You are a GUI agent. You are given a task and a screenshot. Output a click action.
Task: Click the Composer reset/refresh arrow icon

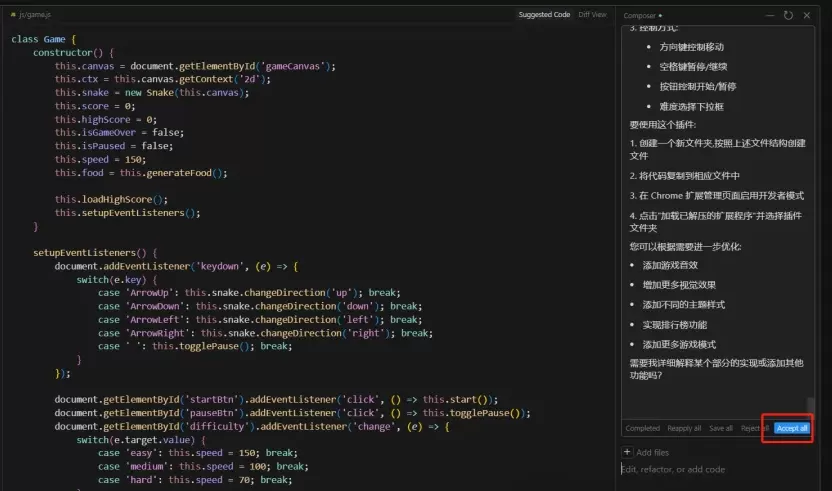pos(788,15)
